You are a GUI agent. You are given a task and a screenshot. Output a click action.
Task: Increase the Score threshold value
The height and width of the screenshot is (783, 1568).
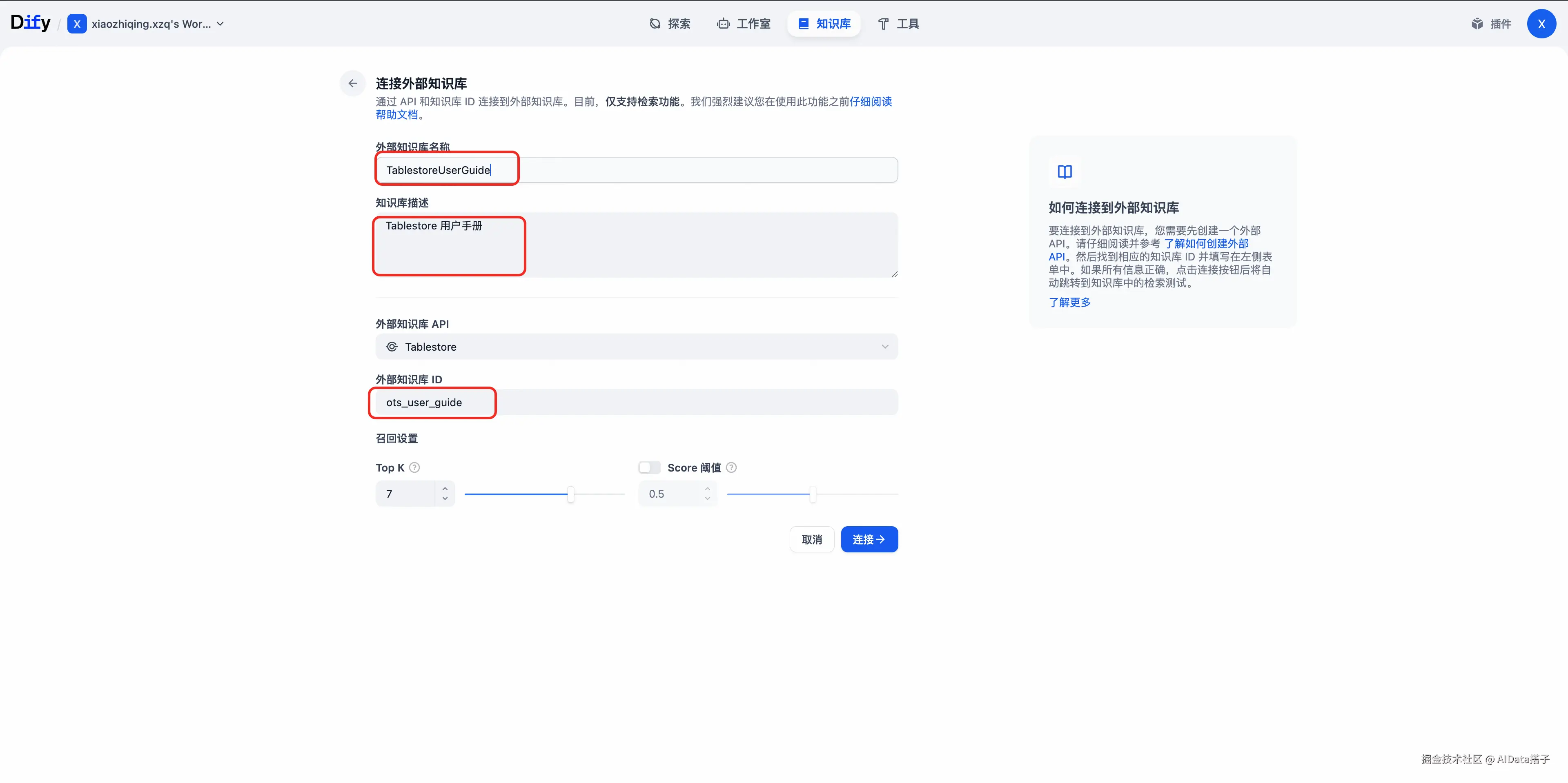pos(707,489)
